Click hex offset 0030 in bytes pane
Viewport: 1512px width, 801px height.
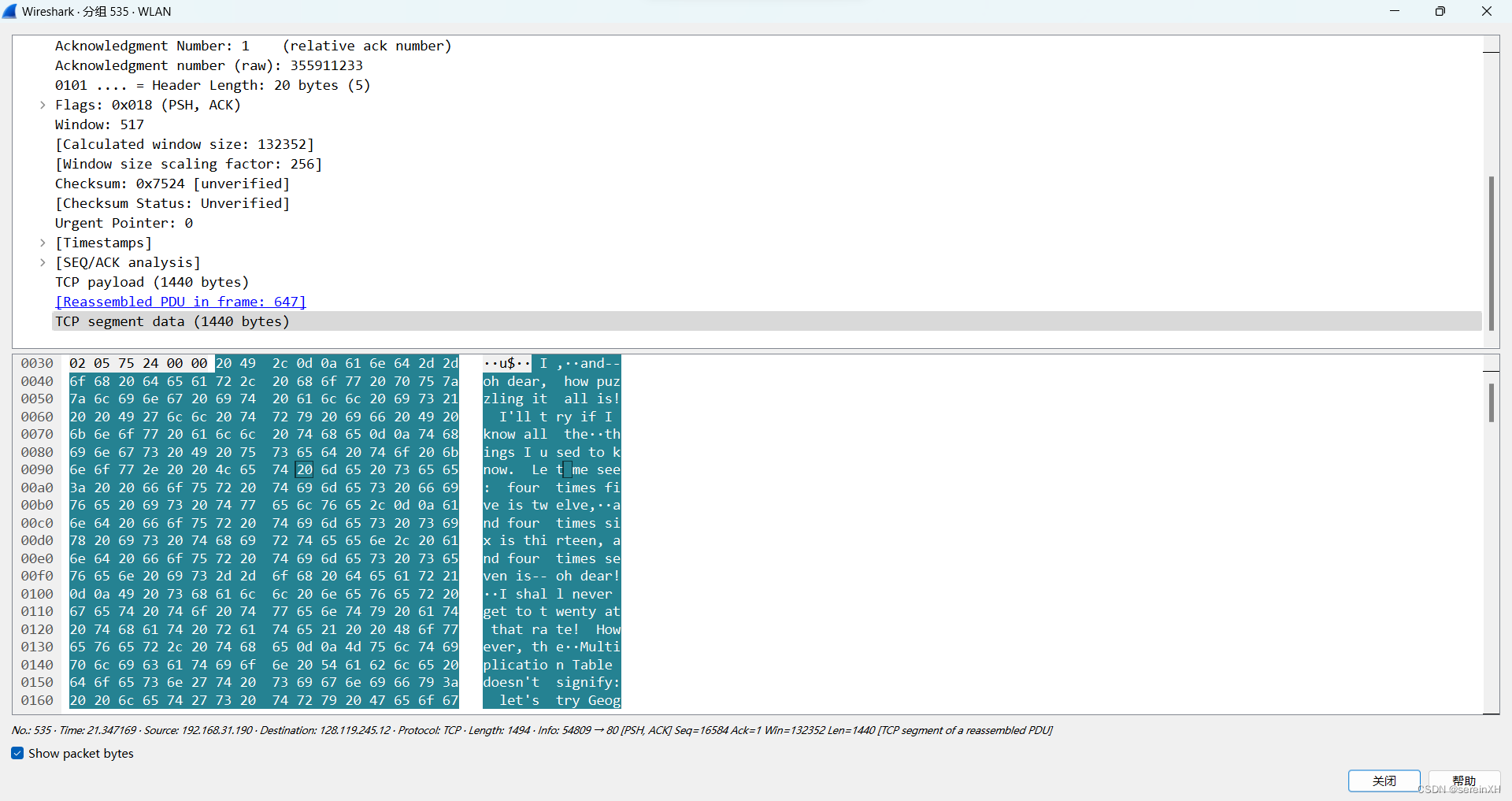(x=37, y=363)
